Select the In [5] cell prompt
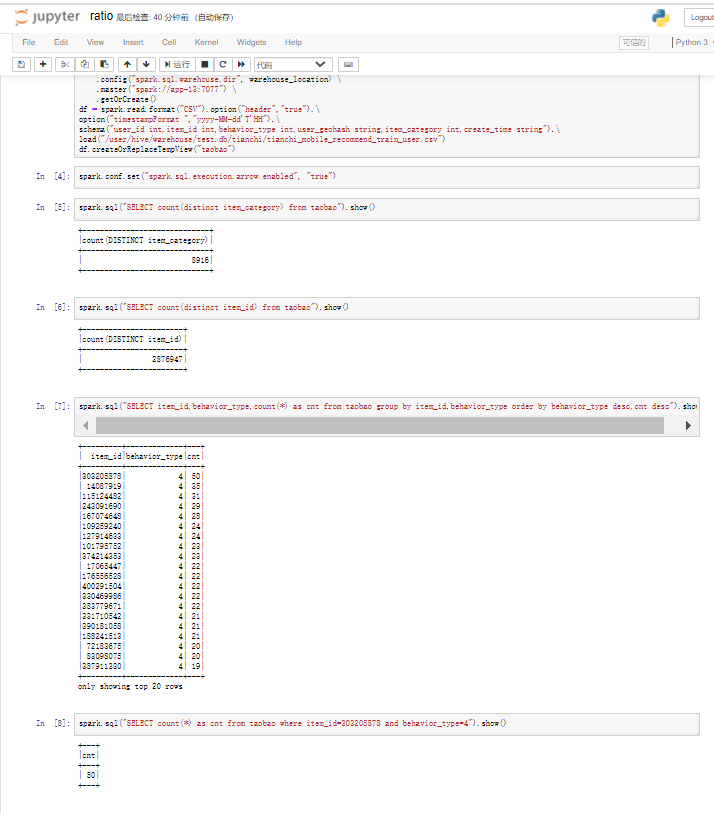Viewport: 714px width, 813px height. pos(53,207)
